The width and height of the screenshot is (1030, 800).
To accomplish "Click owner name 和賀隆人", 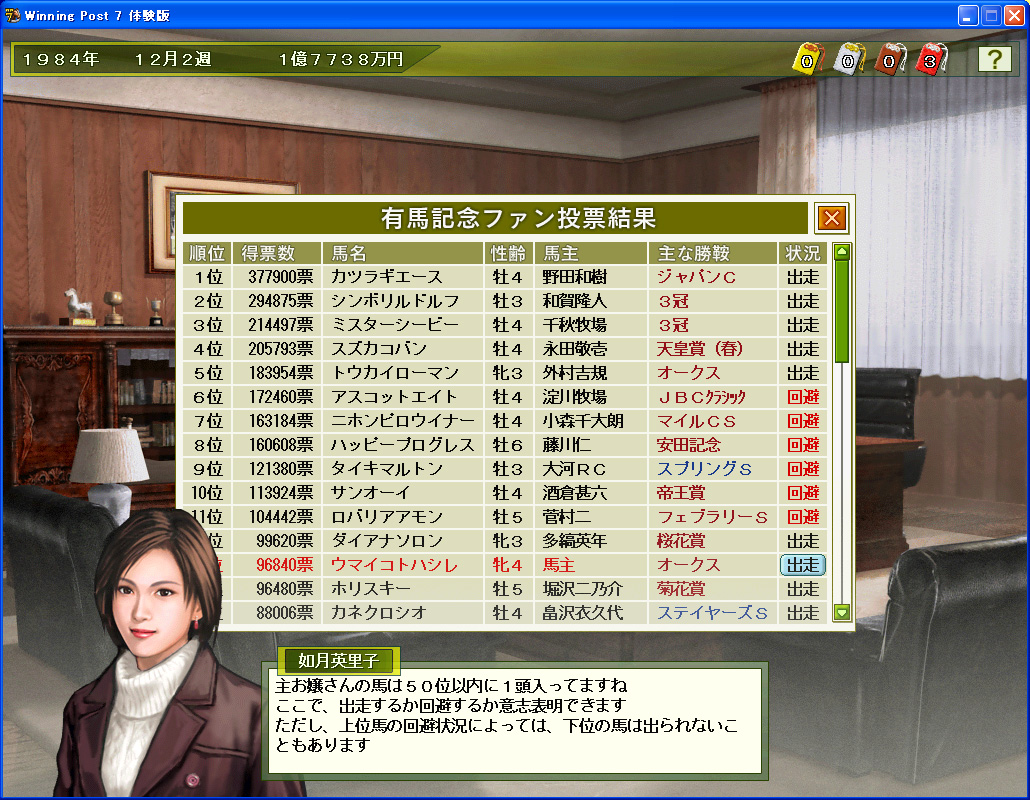I will (574, 301).
